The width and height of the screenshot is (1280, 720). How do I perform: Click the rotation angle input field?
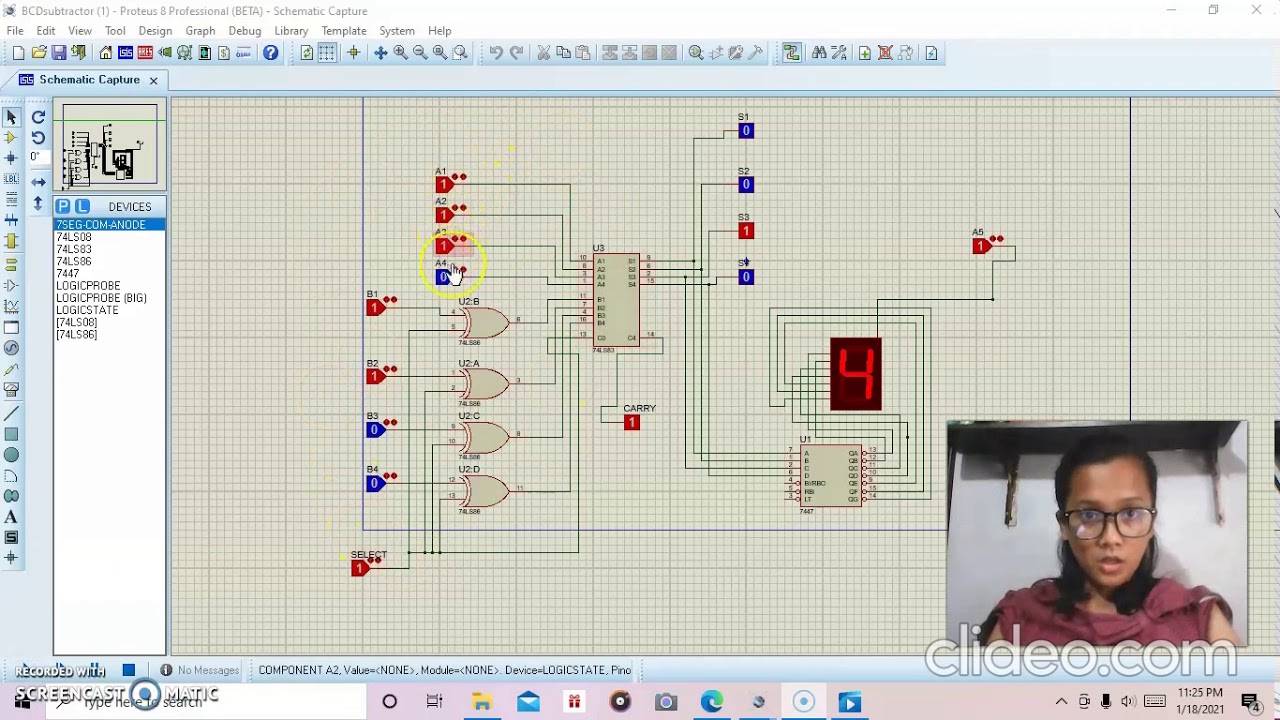click(x=38, y=158)
